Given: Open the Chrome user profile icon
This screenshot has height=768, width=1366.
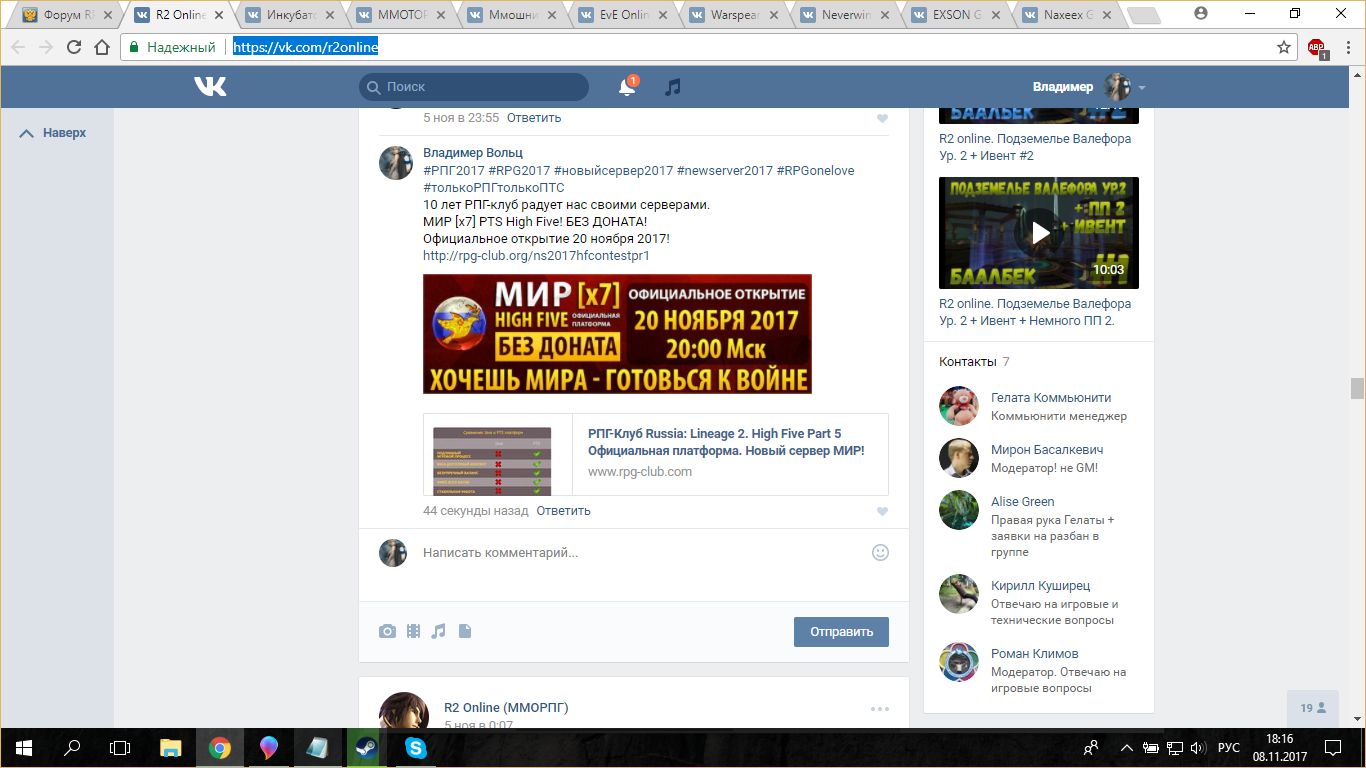Looking at the screenshot, I should point(1201,13).
